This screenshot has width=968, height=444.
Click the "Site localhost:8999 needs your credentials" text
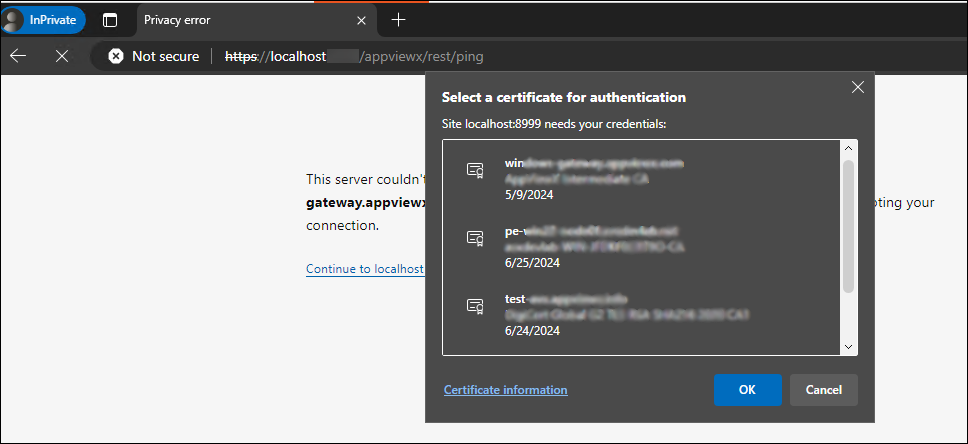tap(554, 124)
